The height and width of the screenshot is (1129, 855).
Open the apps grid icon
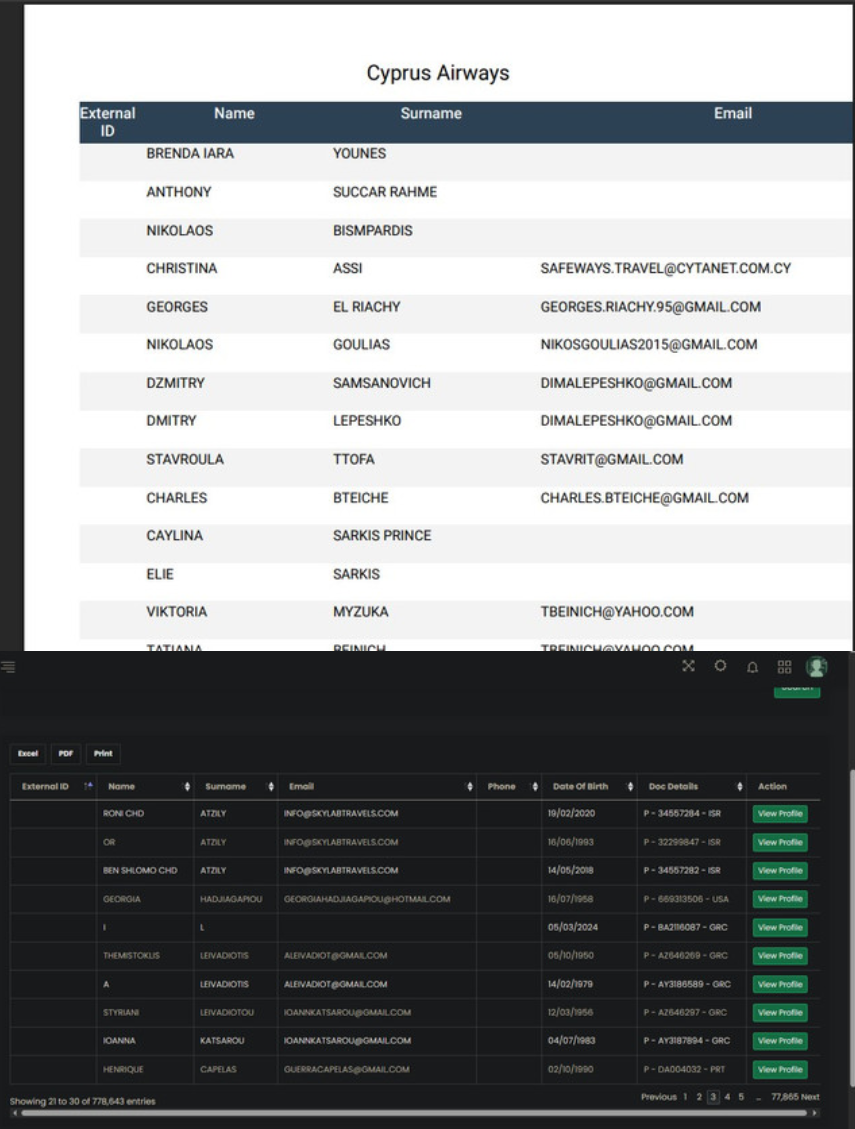(x=784, y=667)
